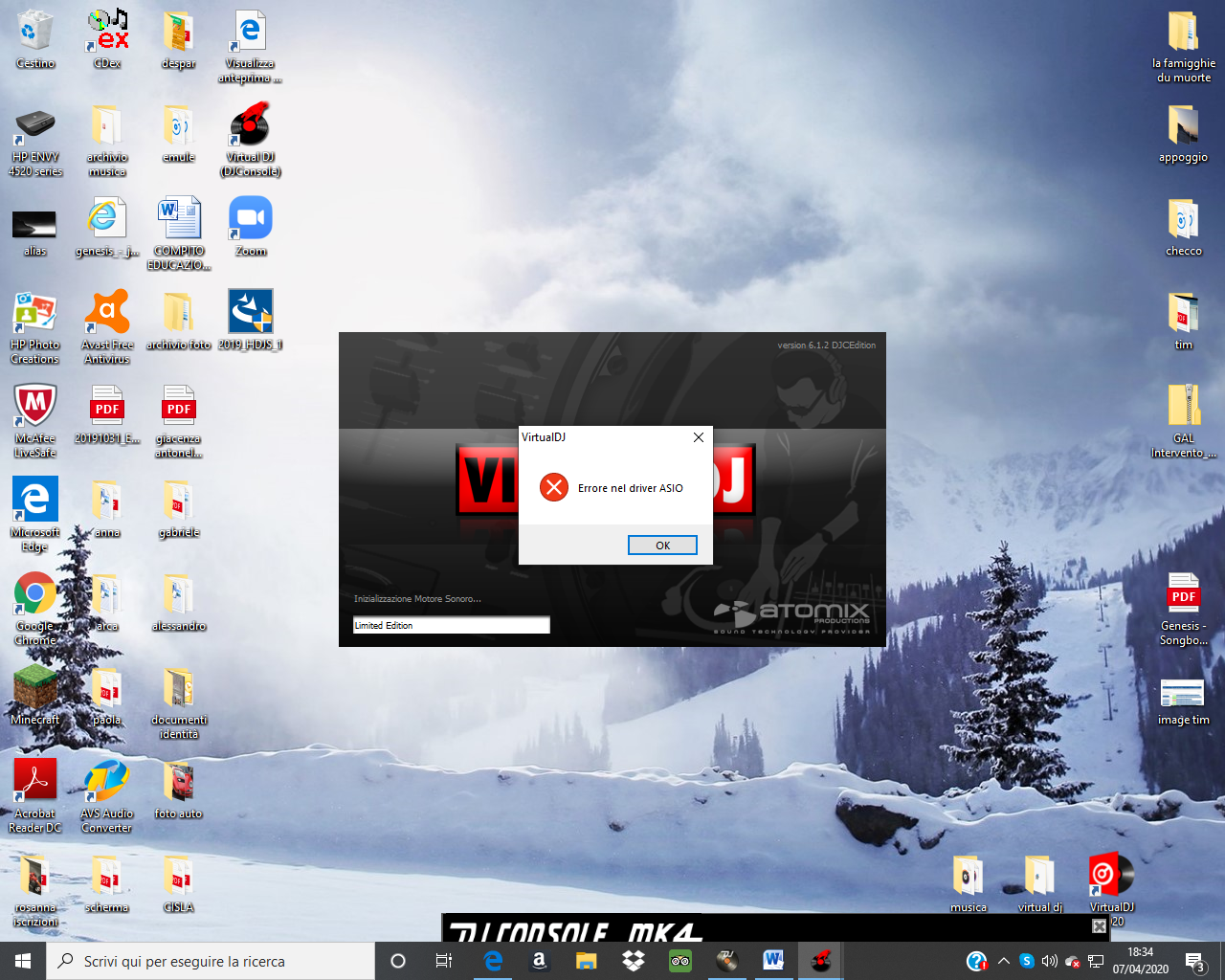This screenshot has width=1225, height=980.
Task: Open the foto auto folder
Action: click(x=179, y=790)
